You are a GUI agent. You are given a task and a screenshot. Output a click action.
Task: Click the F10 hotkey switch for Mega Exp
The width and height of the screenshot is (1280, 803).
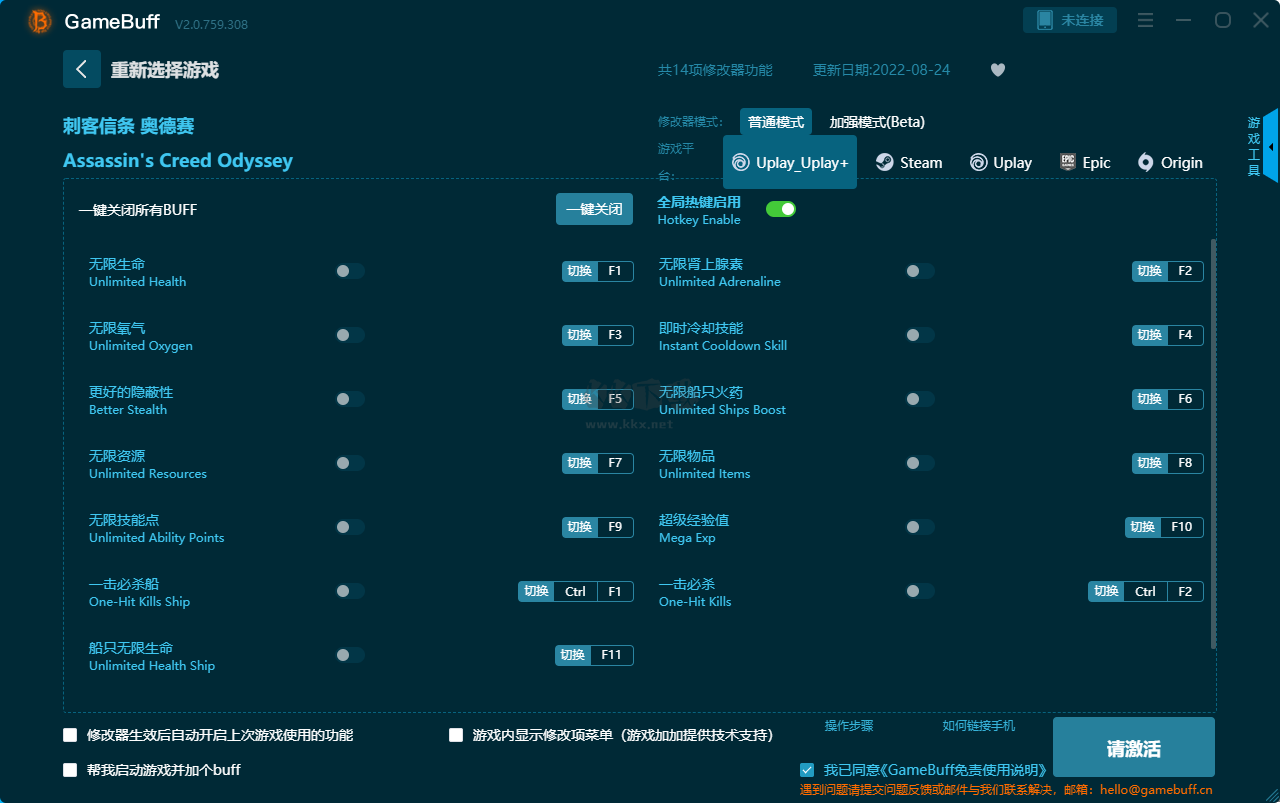pyautogui.click(x=1164, y=527)
